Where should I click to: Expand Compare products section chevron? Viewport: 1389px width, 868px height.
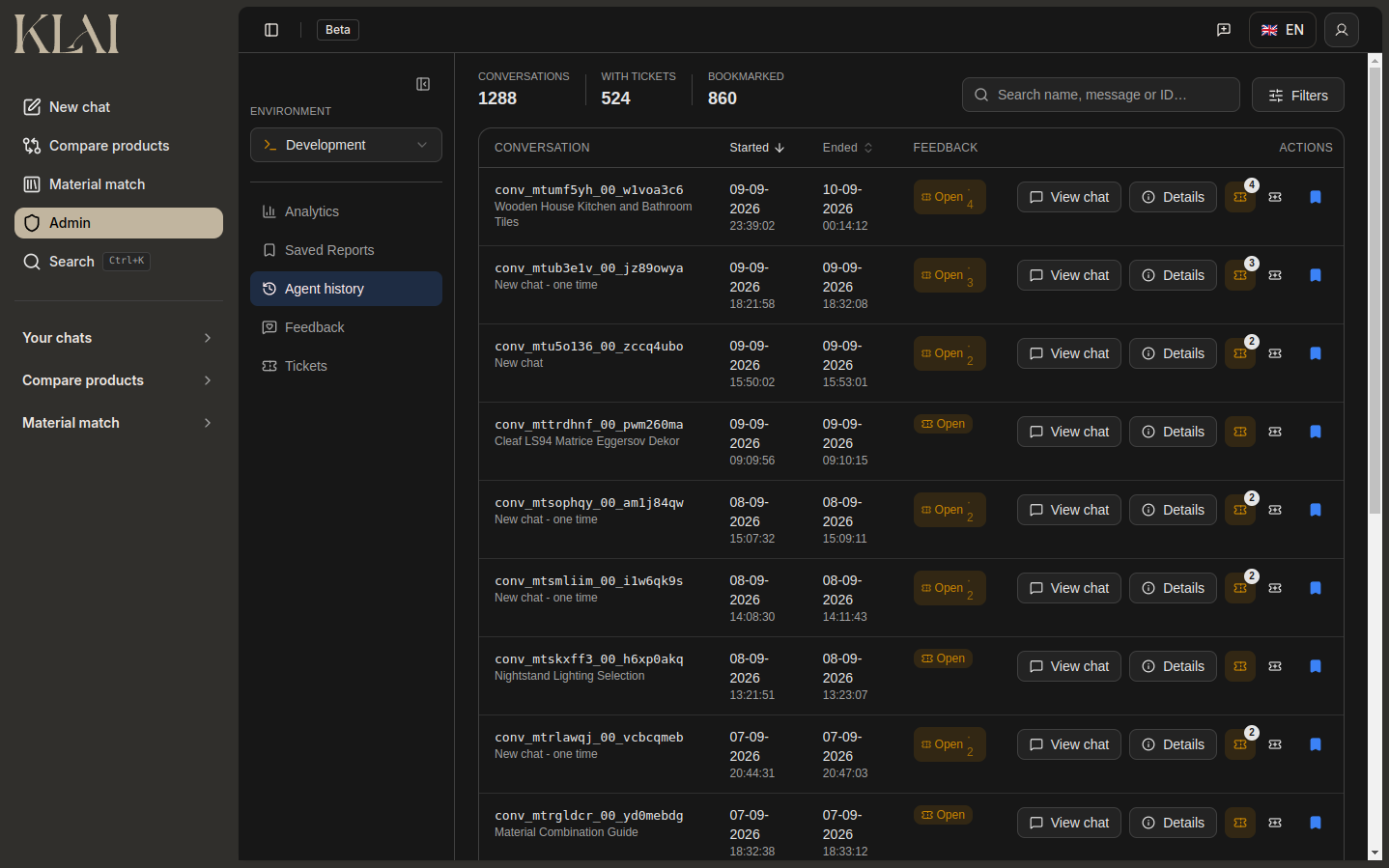(208, 380)
